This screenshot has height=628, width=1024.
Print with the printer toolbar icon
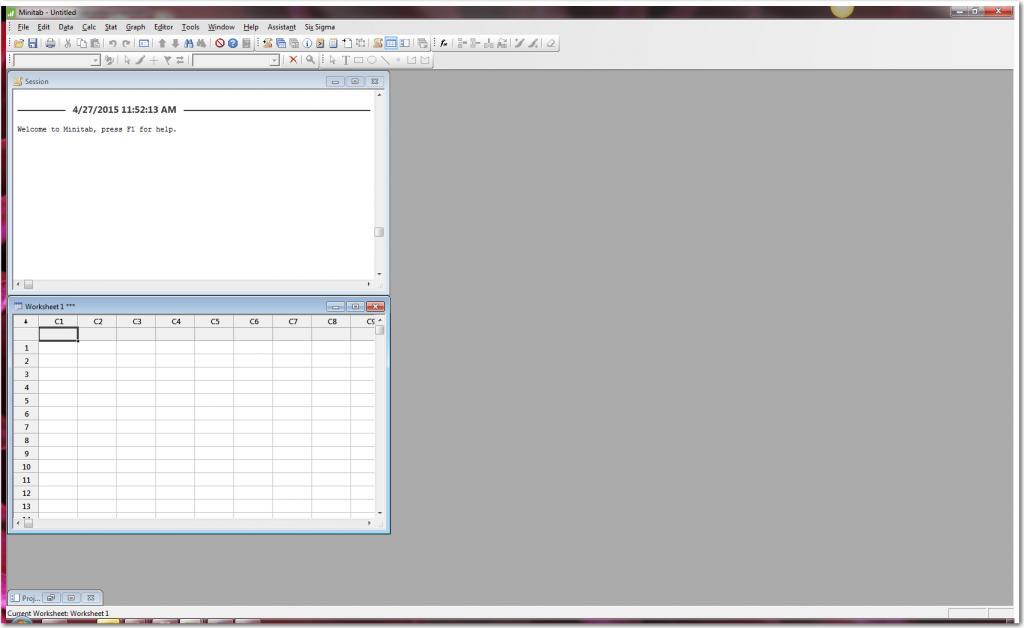50,43
